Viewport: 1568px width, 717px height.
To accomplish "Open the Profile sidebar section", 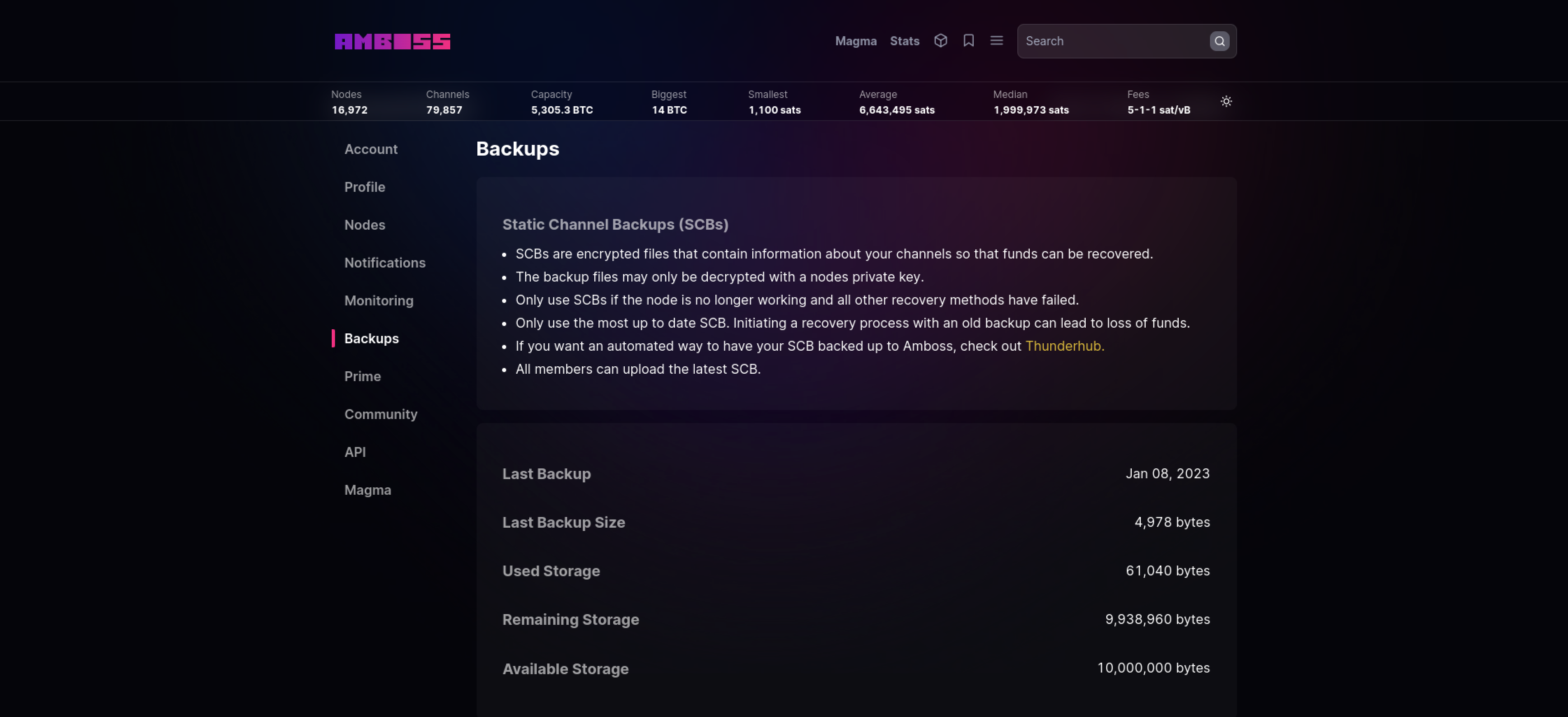I will tap(365, 187).
